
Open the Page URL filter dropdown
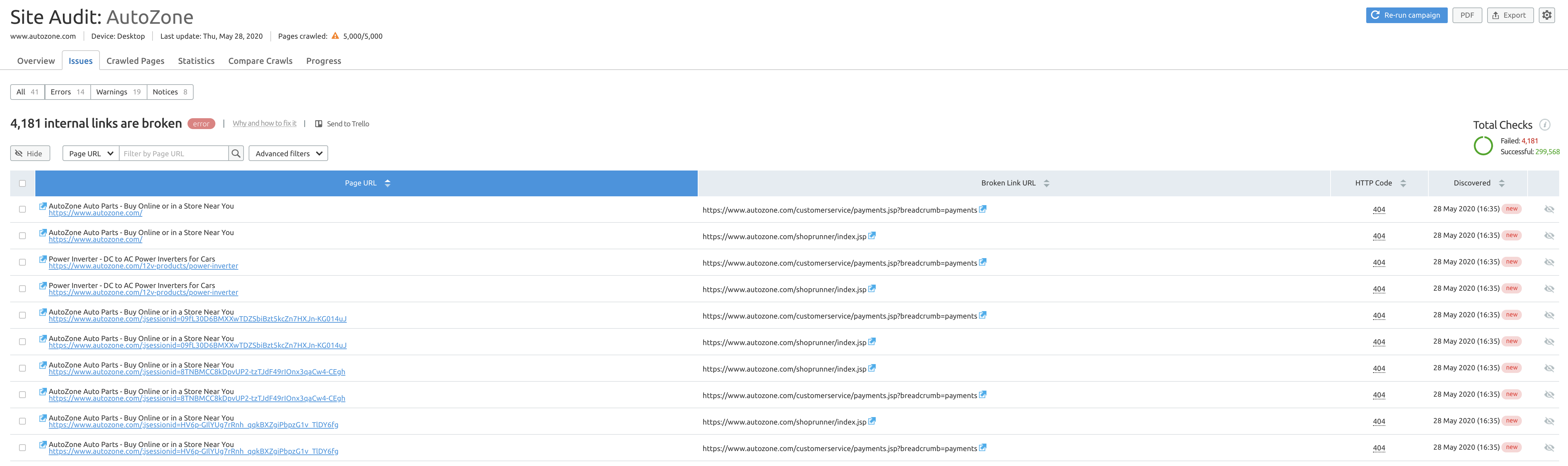pos(91,153)
